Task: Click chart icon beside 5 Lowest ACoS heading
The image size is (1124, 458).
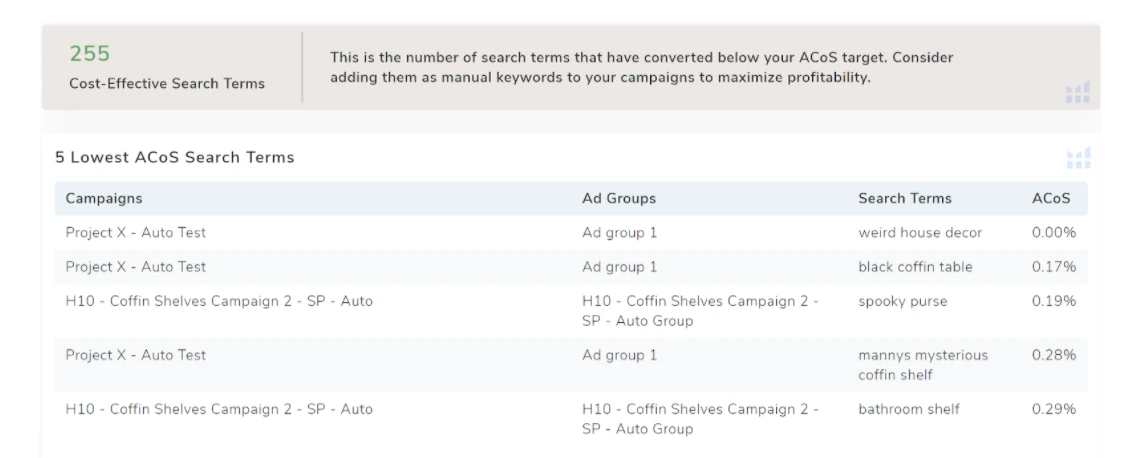Action: [1078, 158]
